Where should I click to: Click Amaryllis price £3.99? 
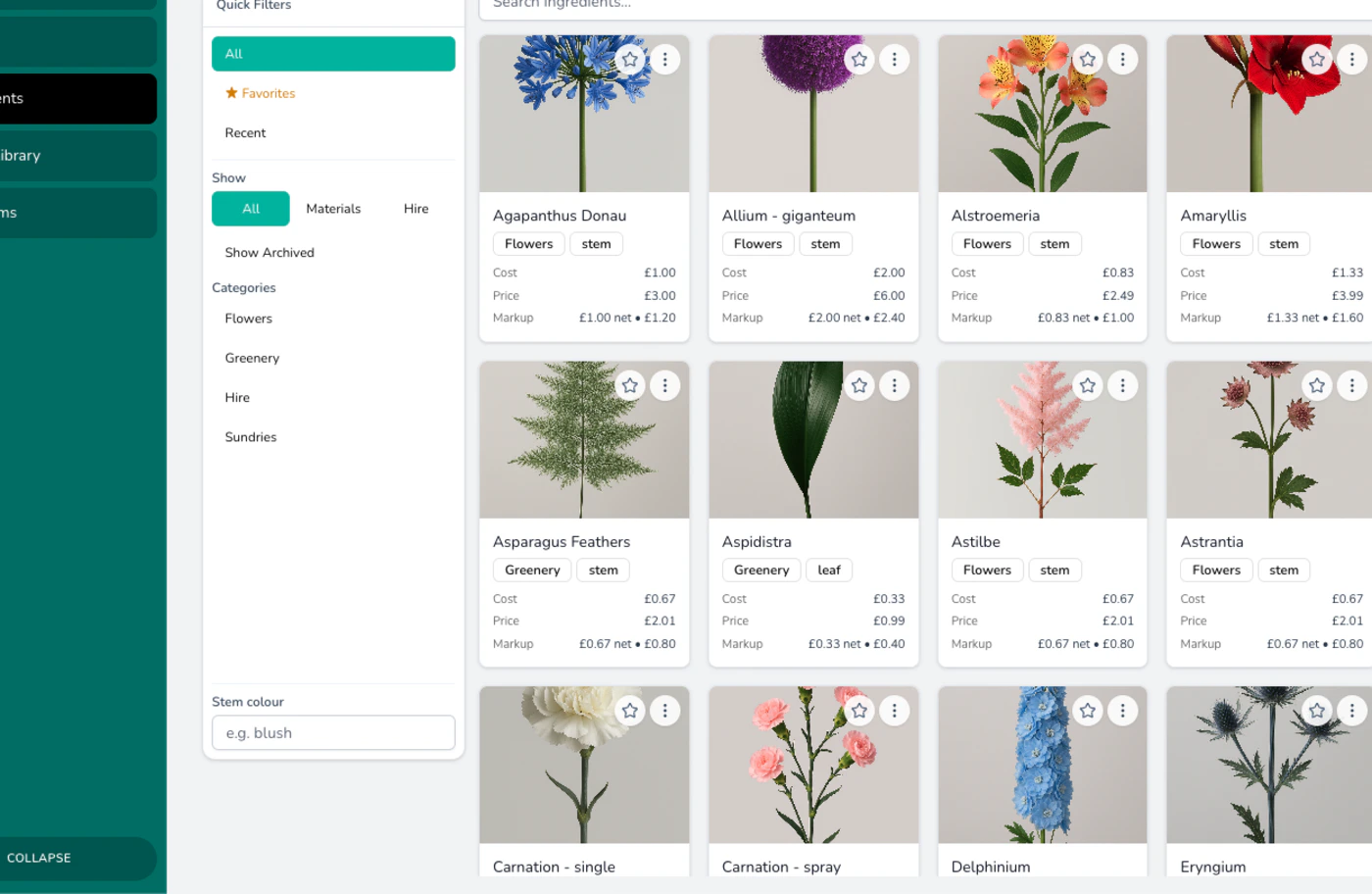pyautogui.click(x=1347, y=296)
